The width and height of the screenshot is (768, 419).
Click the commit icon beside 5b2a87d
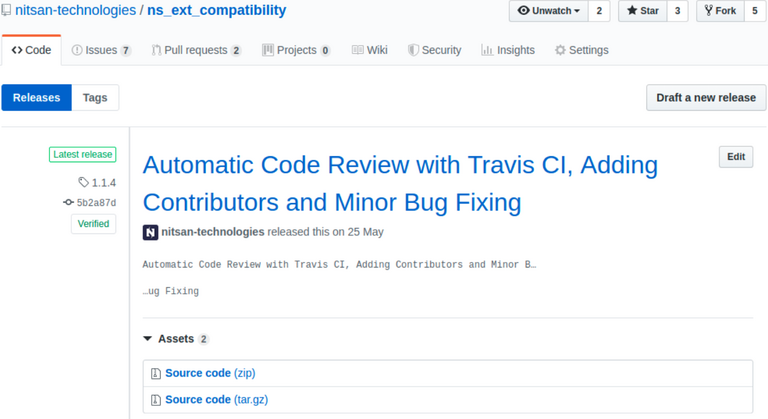[68, 202]
